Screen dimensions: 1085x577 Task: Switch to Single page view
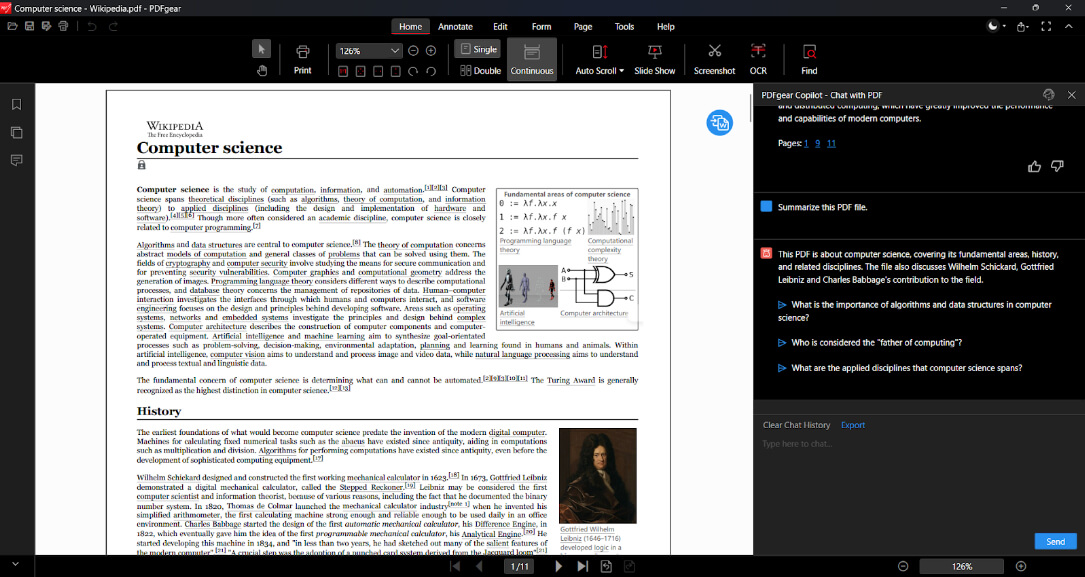tap(477, 49)
